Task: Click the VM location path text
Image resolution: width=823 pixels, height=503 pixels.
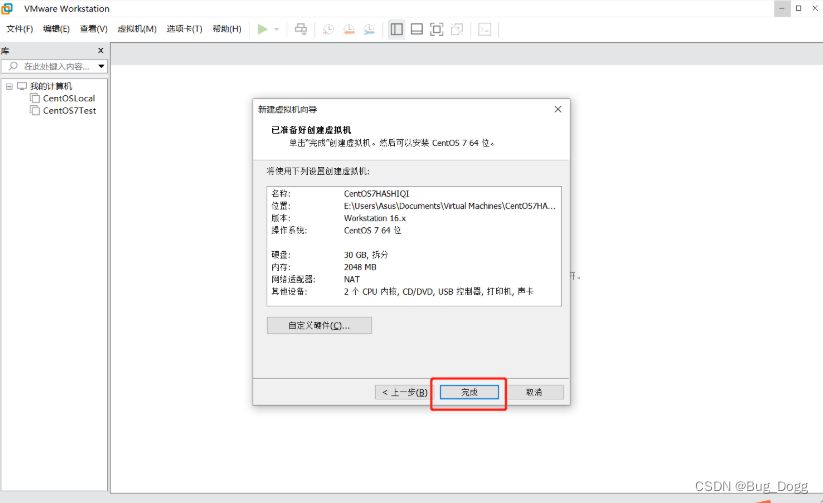Action: coord(449,206)
